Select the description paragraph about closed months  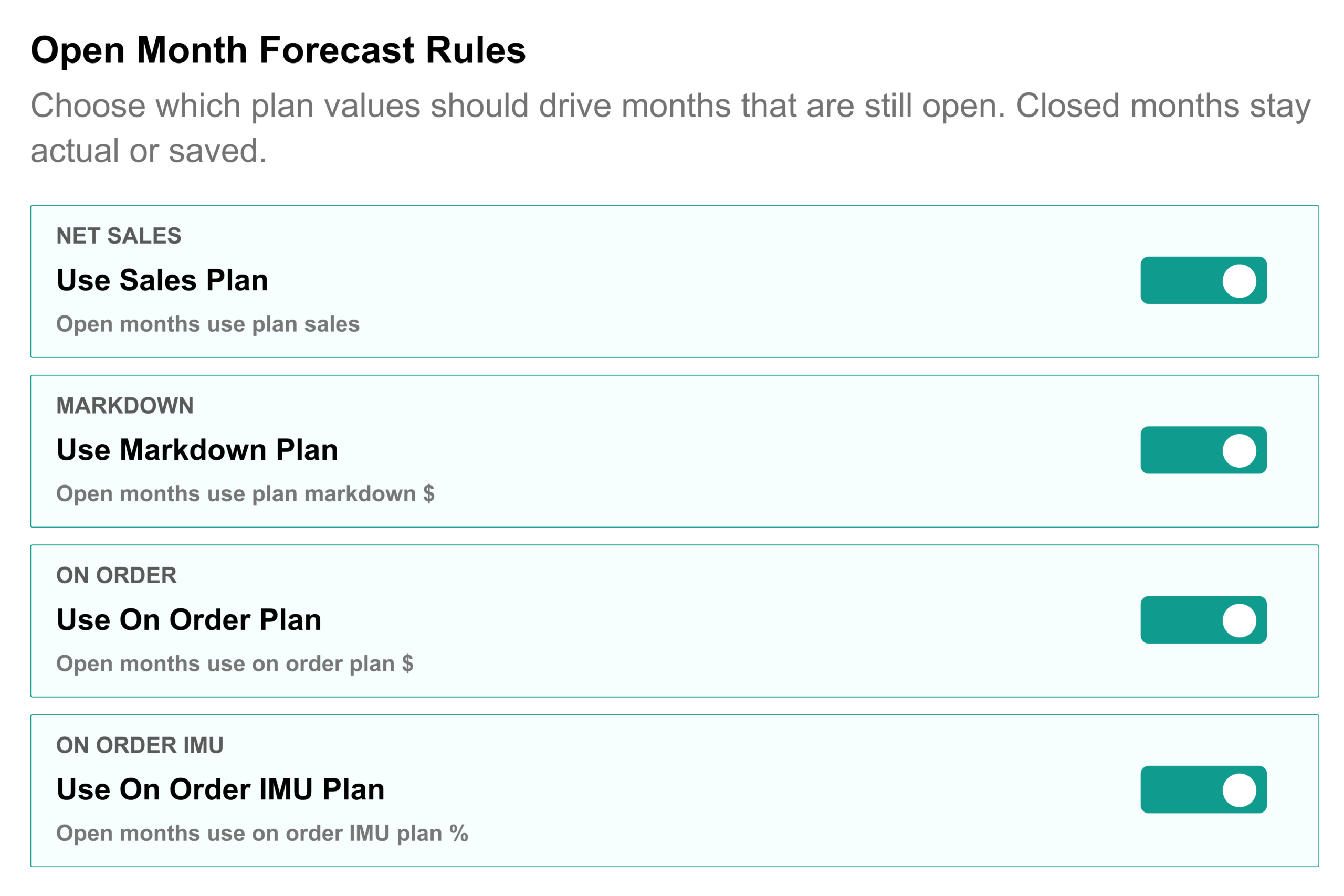[x=671, y=128]
